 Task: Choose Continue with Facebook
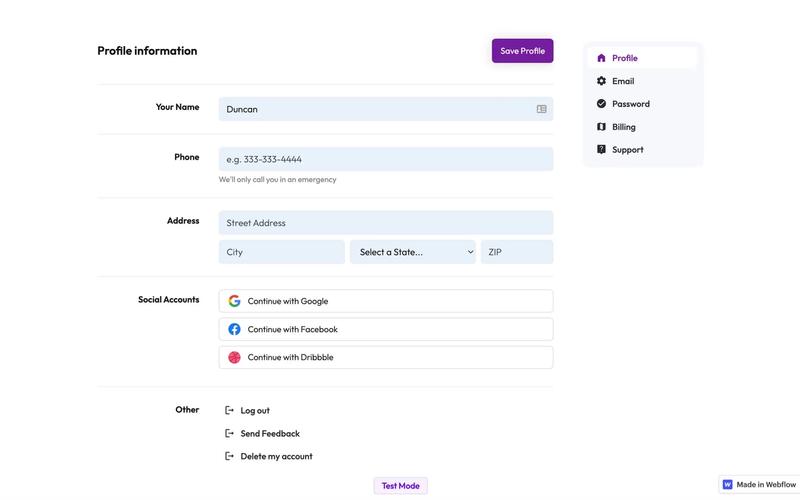386,329
